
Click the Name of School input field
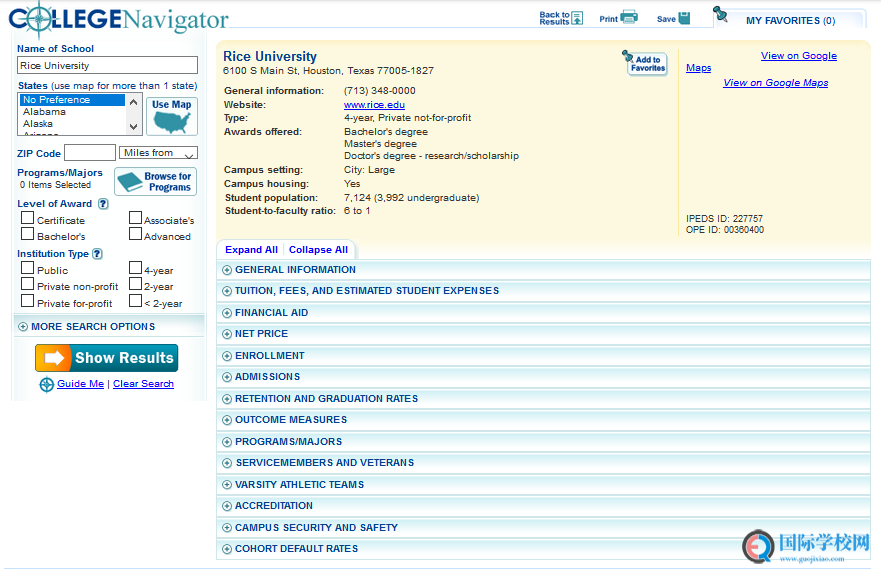tap(107, 65)
